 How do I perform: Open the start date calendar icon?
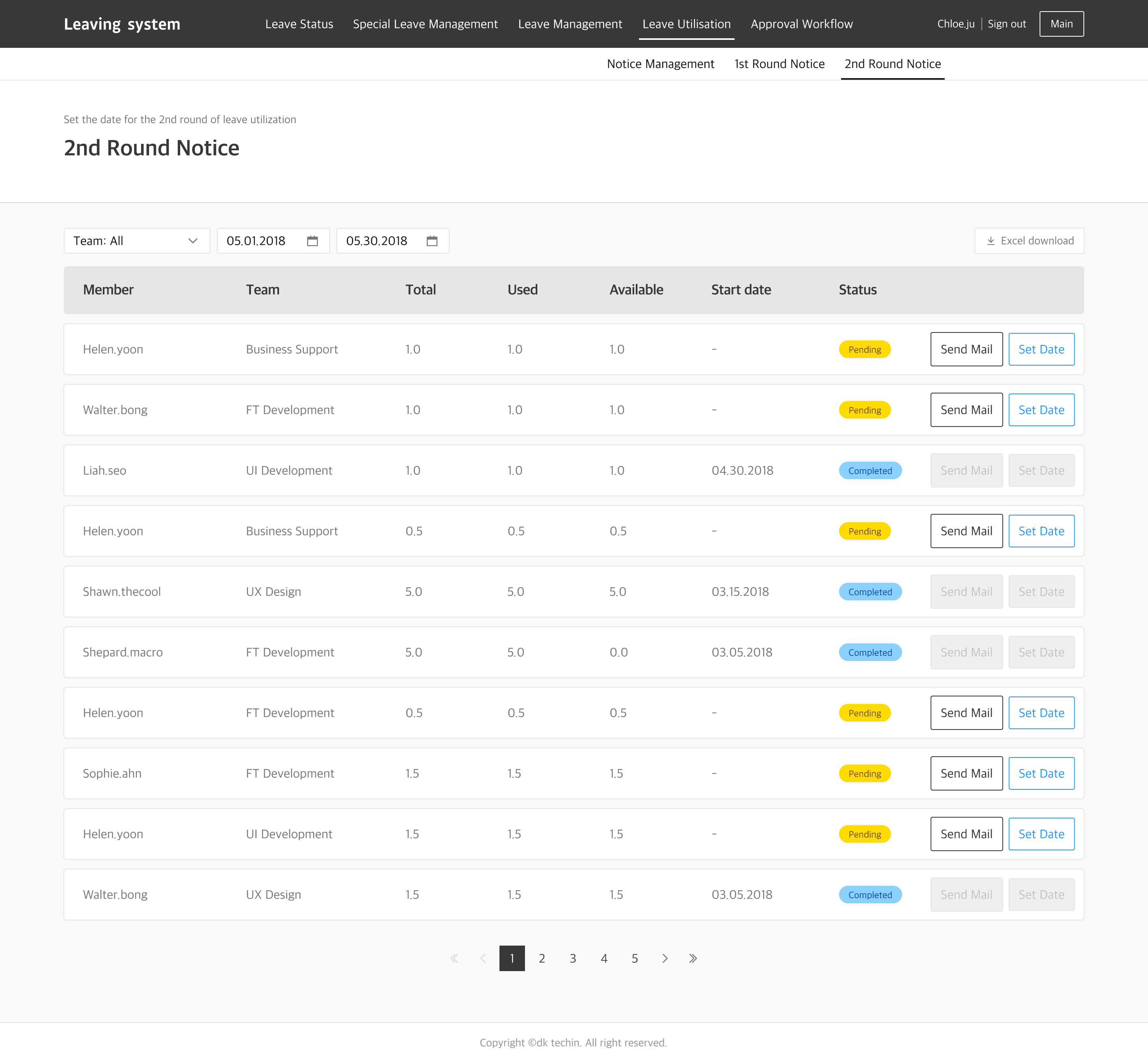(313, 241)
